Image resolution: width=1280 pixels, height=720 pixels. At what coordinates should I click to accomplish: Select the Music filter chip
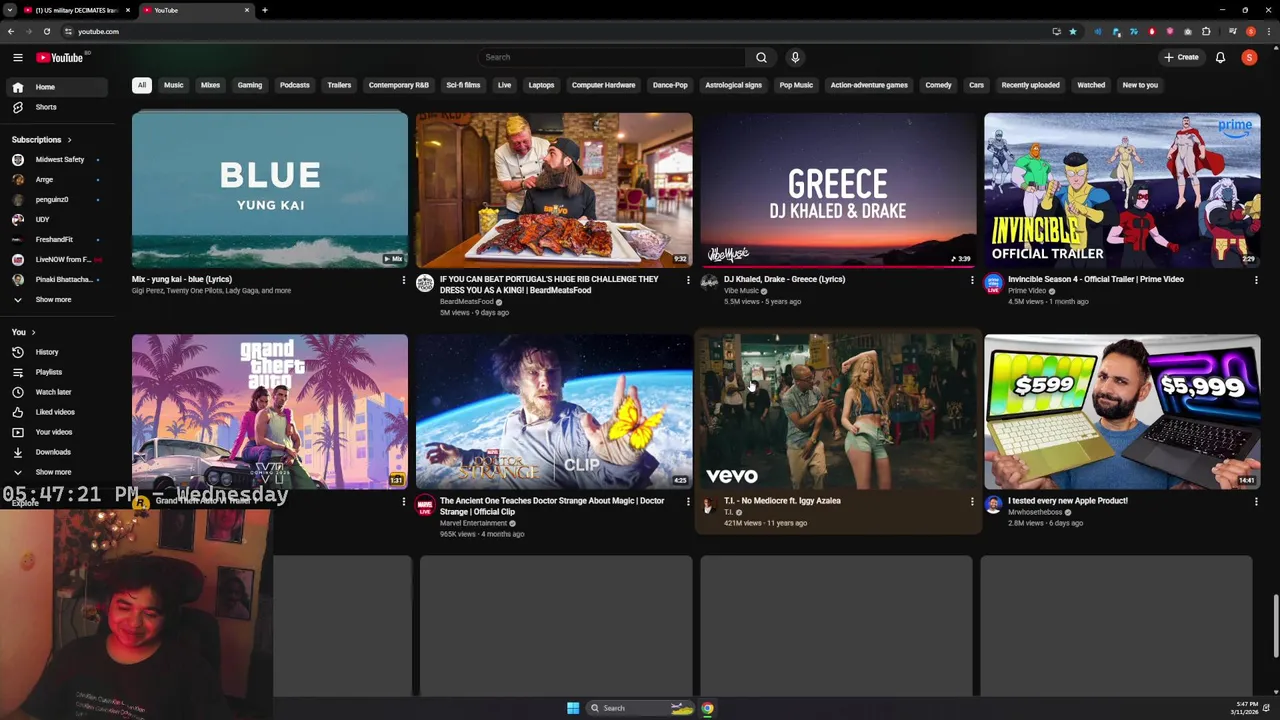click(174, 85)
